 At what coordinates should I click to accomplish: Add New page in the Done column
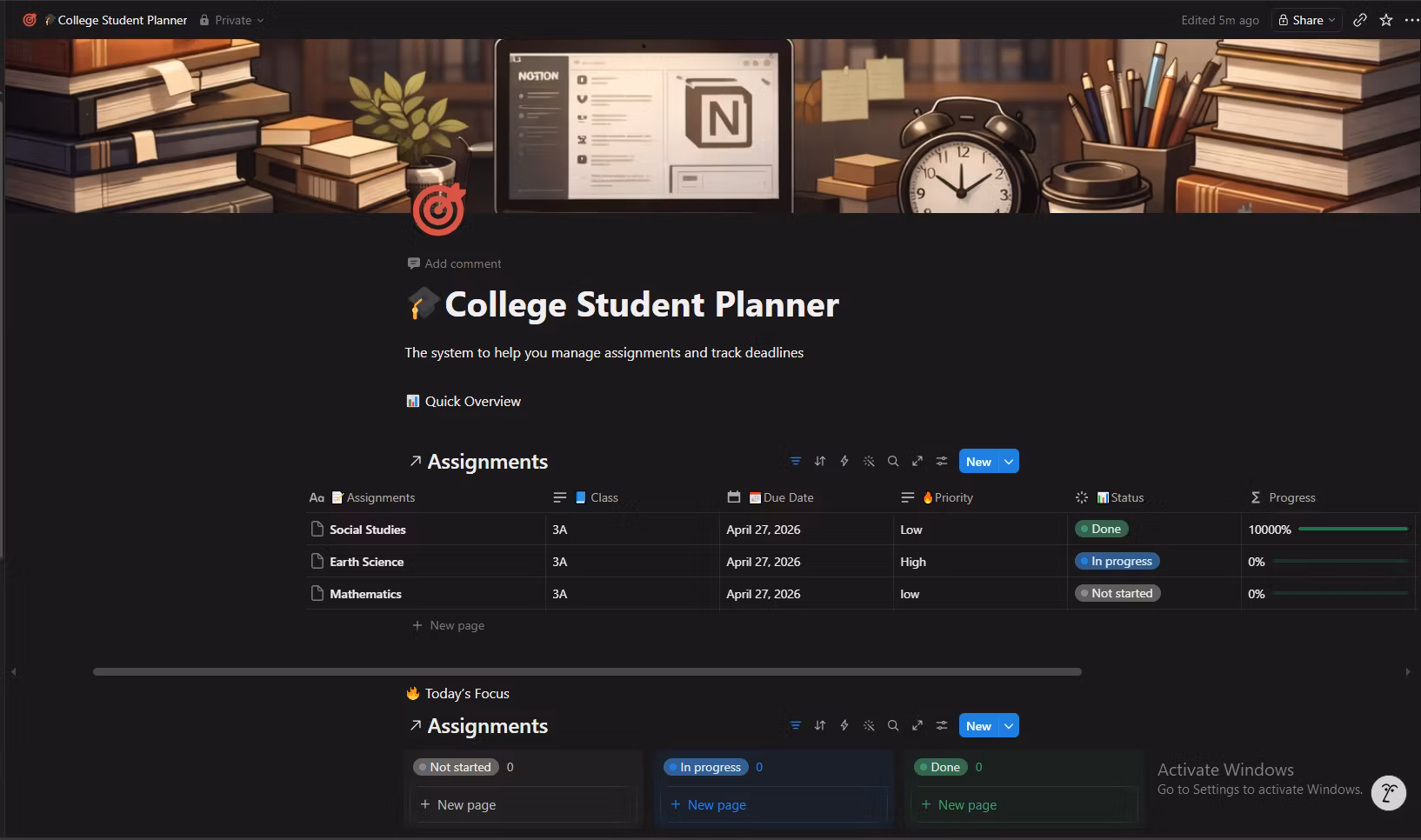[967, 805]
